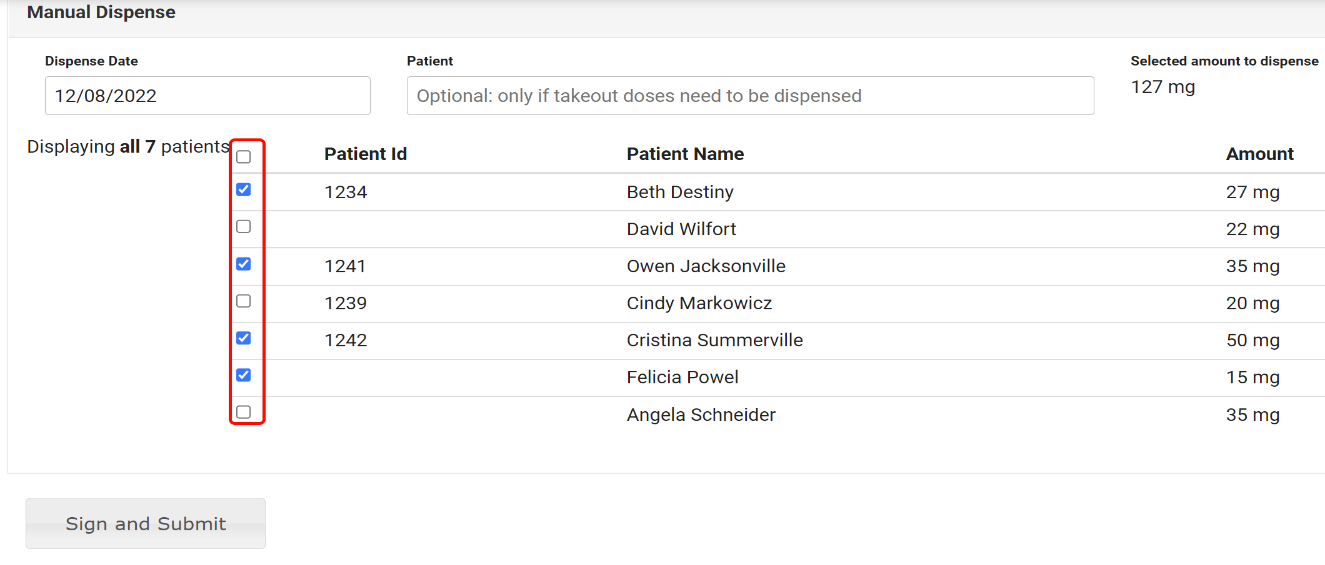Check Cindy Markowicz's checkbox
The height and width of the screenshot is (565, 1325).
243,301
